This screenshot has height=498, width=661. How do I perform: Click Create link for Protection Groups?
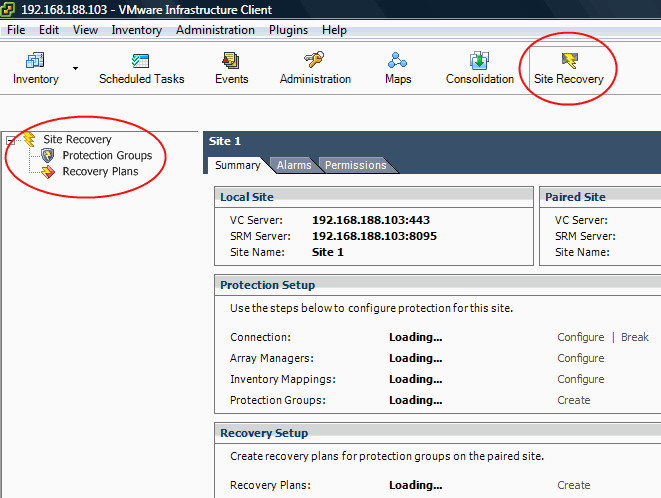tap(573, 400)
